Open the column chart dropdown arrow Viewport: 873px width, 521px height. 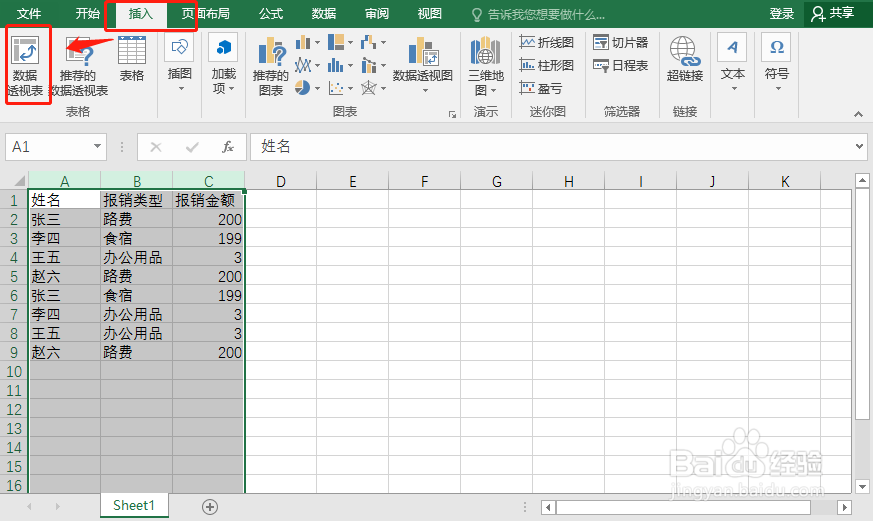(317, 42)
